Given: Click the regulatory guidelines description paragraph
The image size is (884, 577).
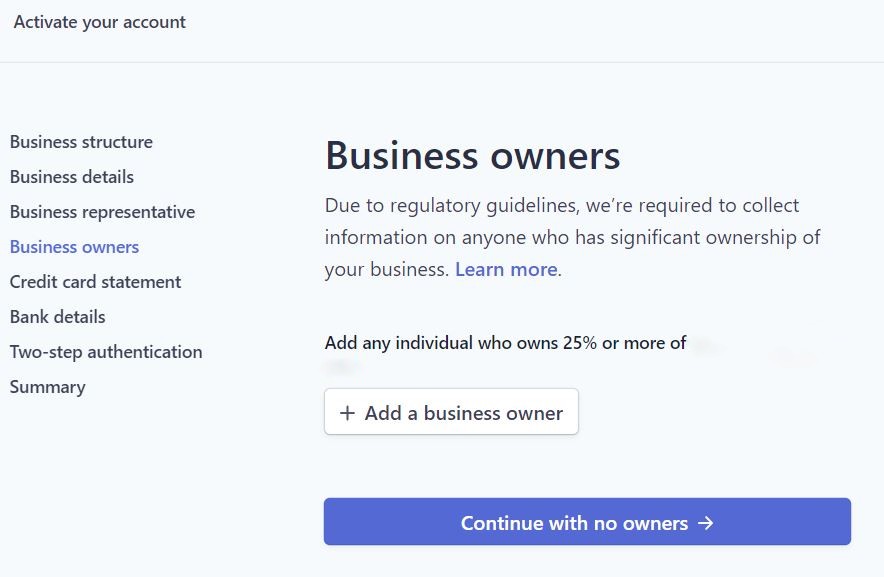Looking at the screenshot, I should [573, 237].
